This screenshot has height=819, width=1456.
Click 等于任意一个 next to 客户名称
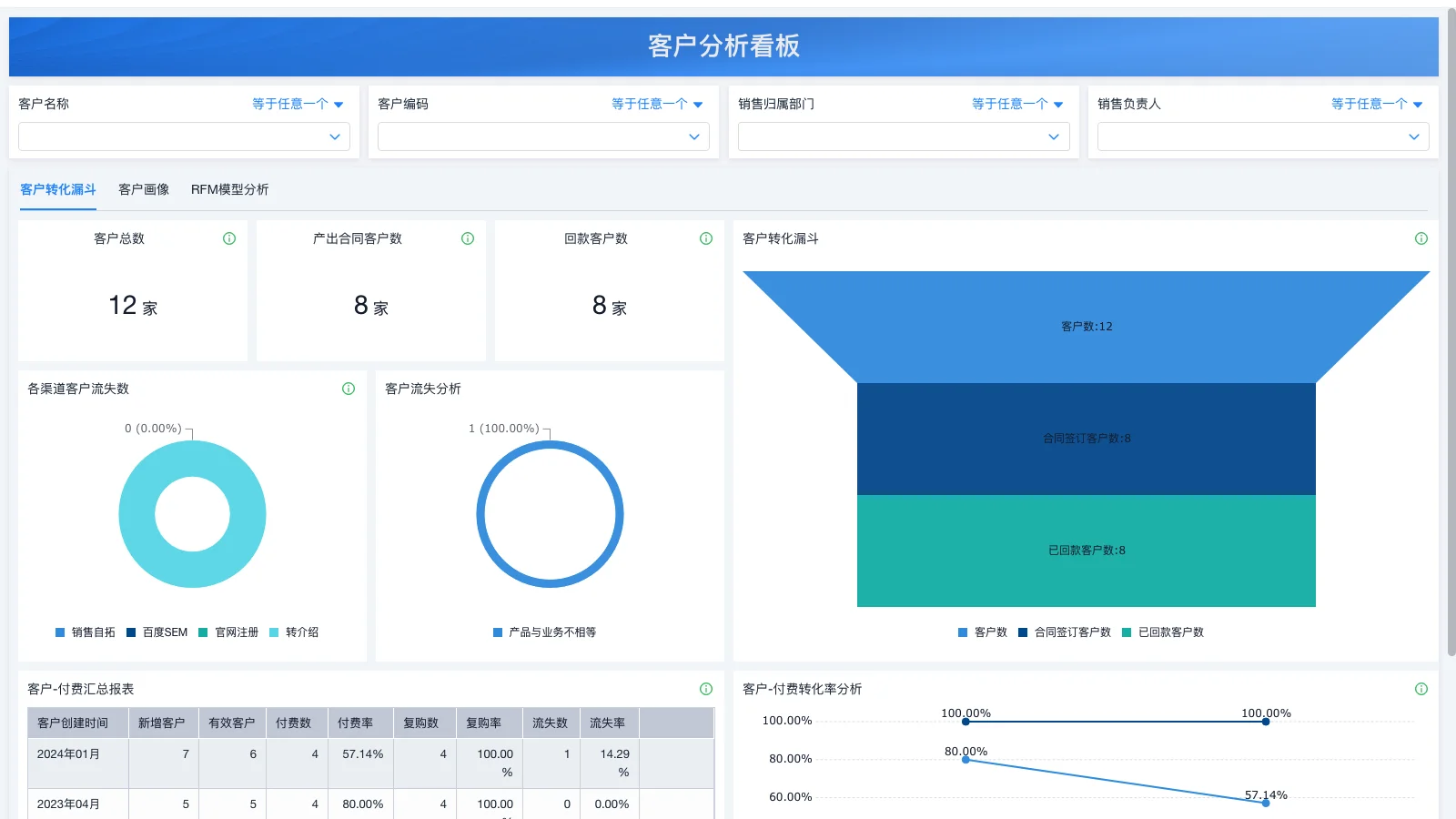[x=298, y=104]
